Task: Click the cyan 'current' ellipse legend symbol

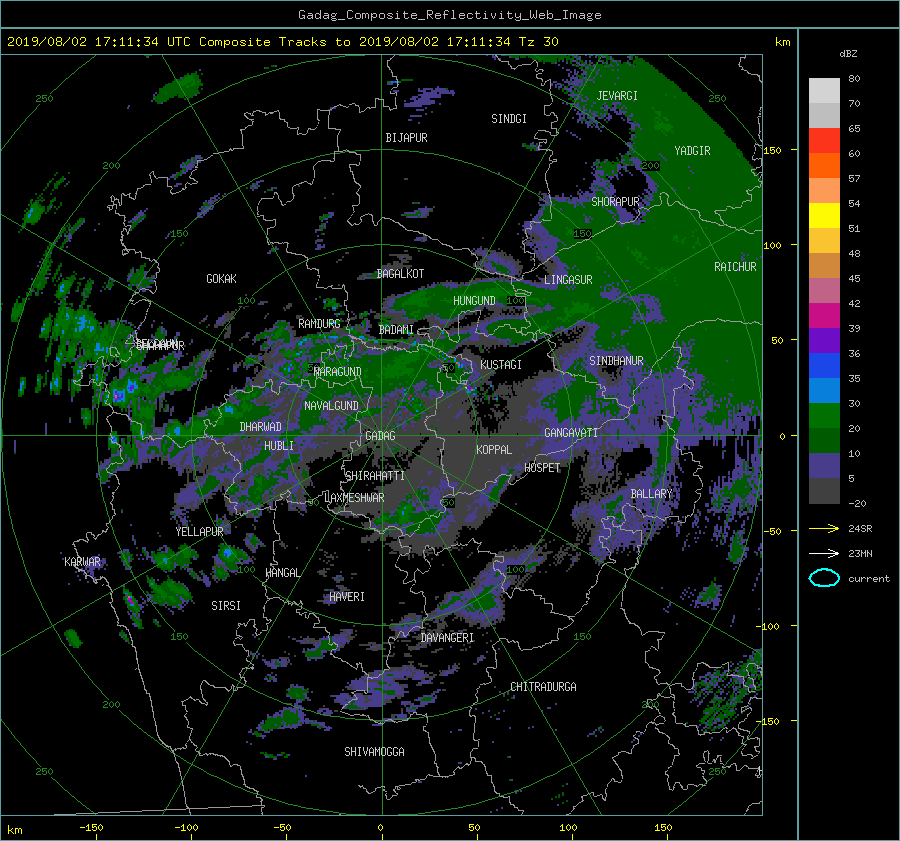Action: point(824,578)
